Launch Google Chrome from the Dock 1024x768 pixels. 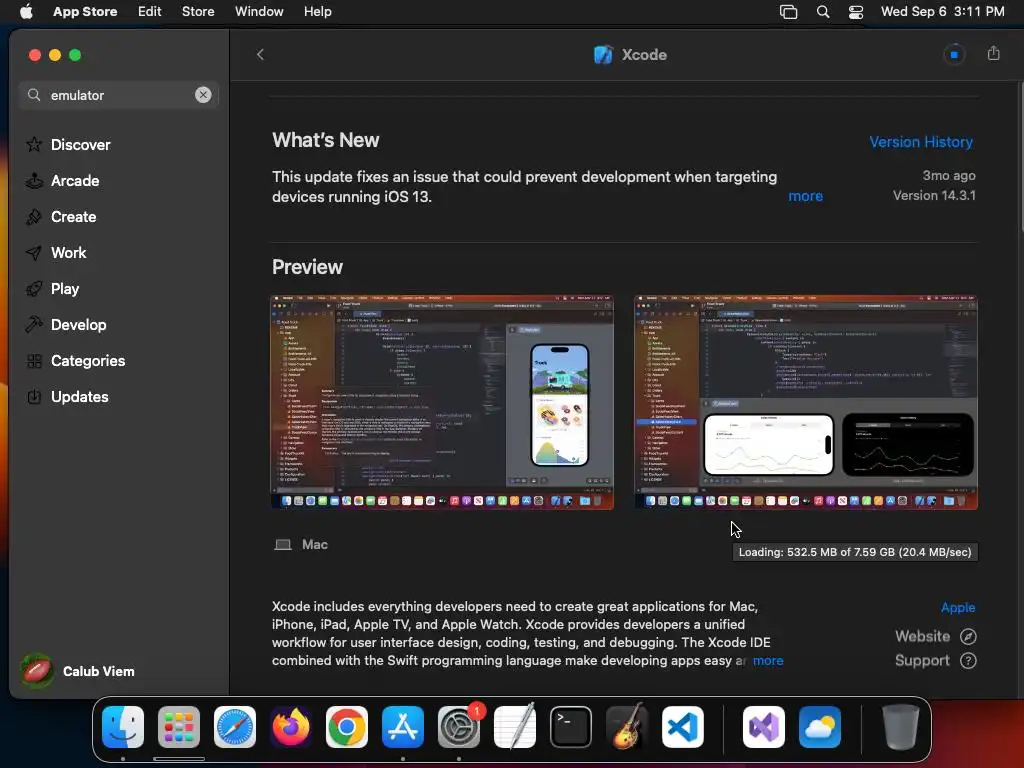pyautogui.click(x=347, y=727)
